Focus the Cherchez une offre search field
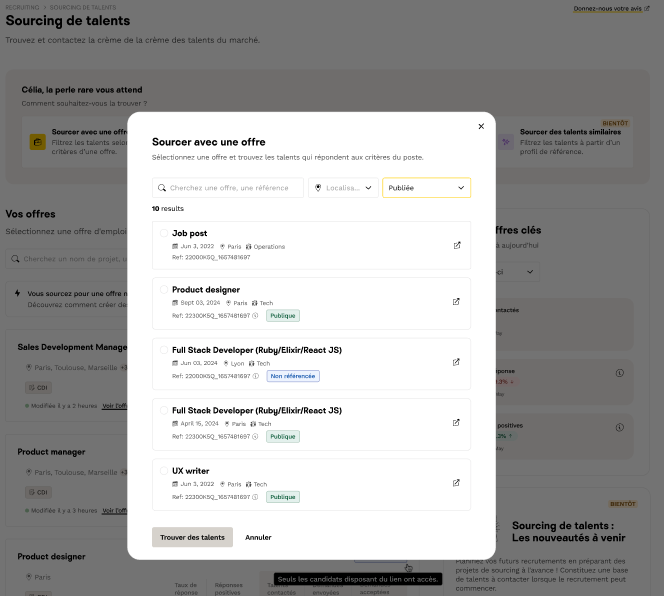Screen dimensions: 664x596 coord(235,188)
